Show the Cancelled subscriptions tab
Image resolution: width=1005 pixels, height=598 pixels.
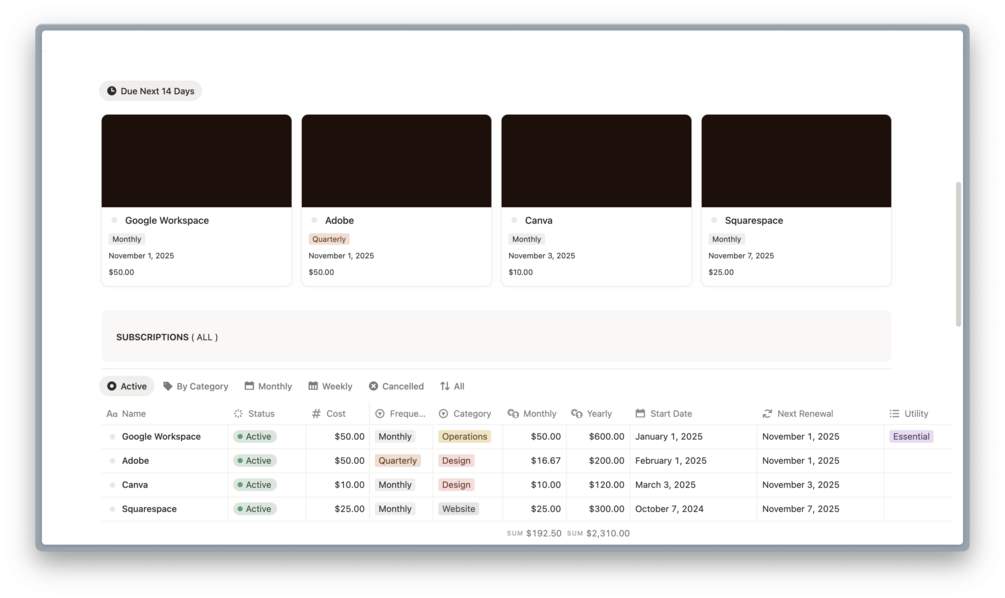click(396, 386)
